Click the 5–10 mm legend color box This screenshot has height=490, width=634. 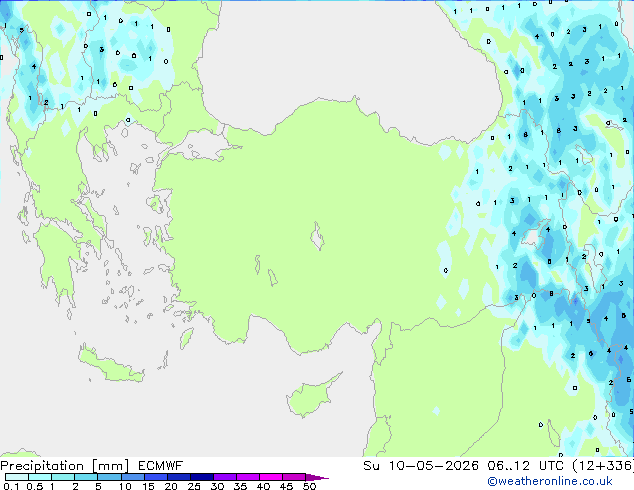(109, 477)
